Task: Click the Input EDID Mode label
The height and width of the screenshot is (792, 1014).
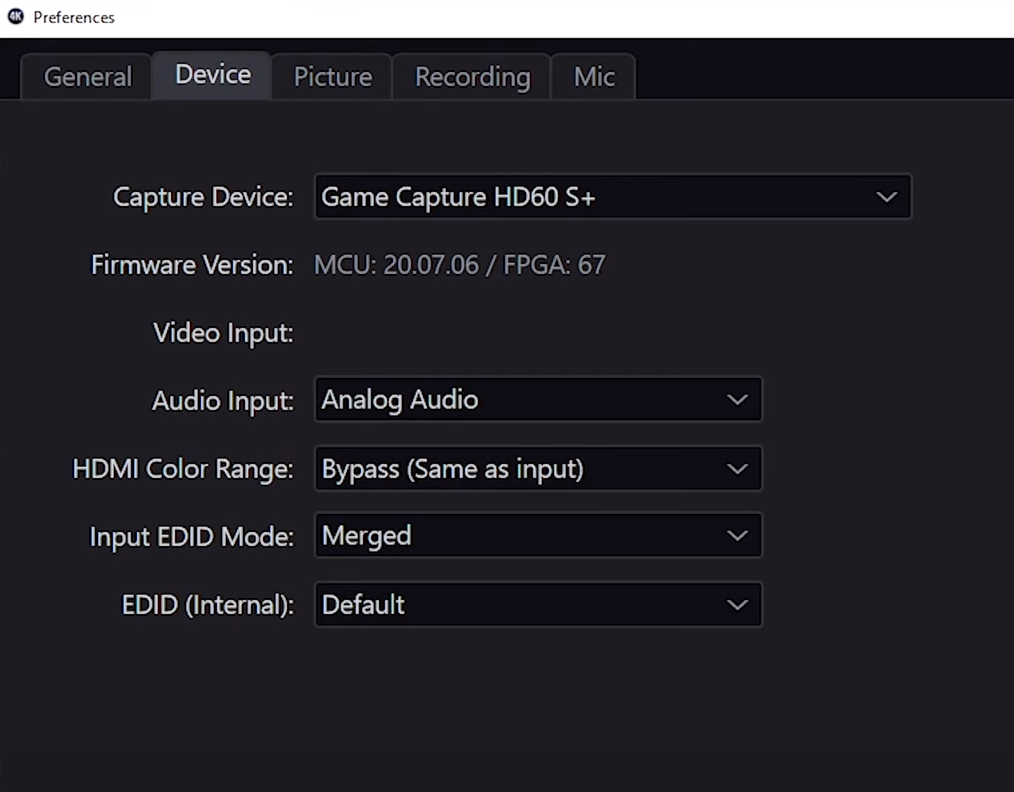Action: coord(191,537)
